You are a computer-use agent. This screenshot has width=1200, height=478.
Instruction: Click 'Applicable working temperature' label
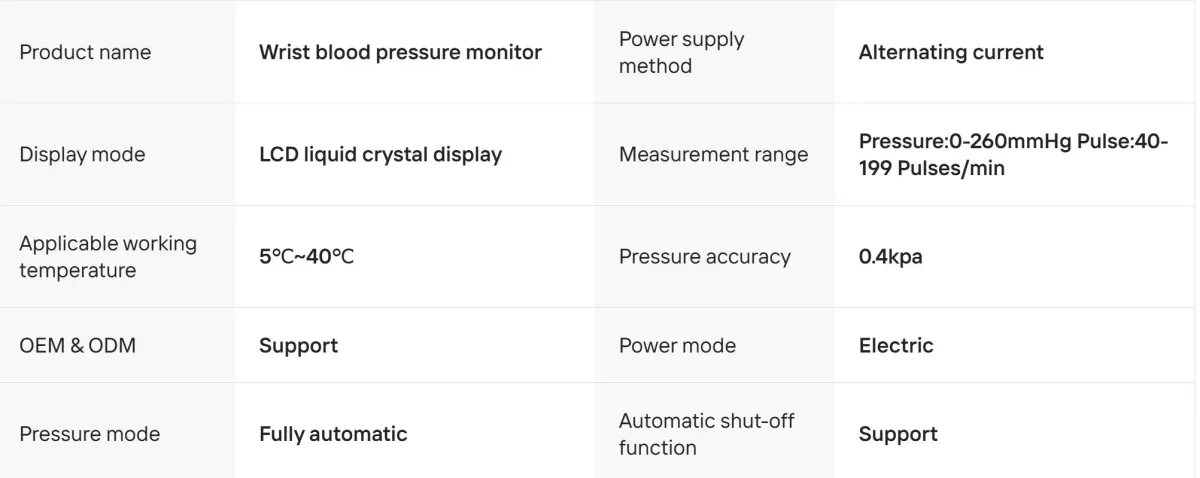(108, 257)
